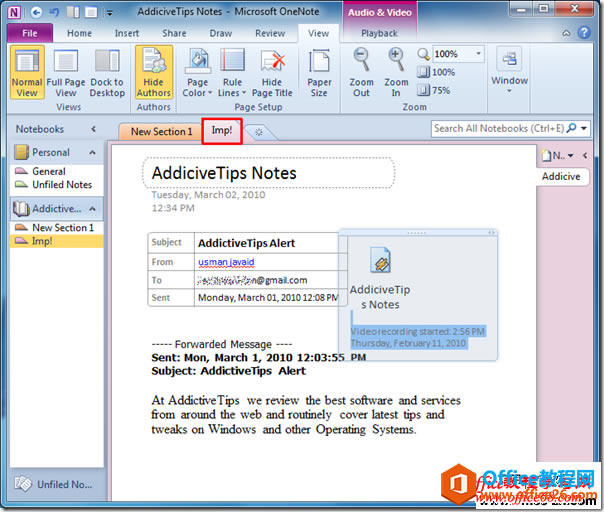Select the Addicive page tab

(561, 176)
